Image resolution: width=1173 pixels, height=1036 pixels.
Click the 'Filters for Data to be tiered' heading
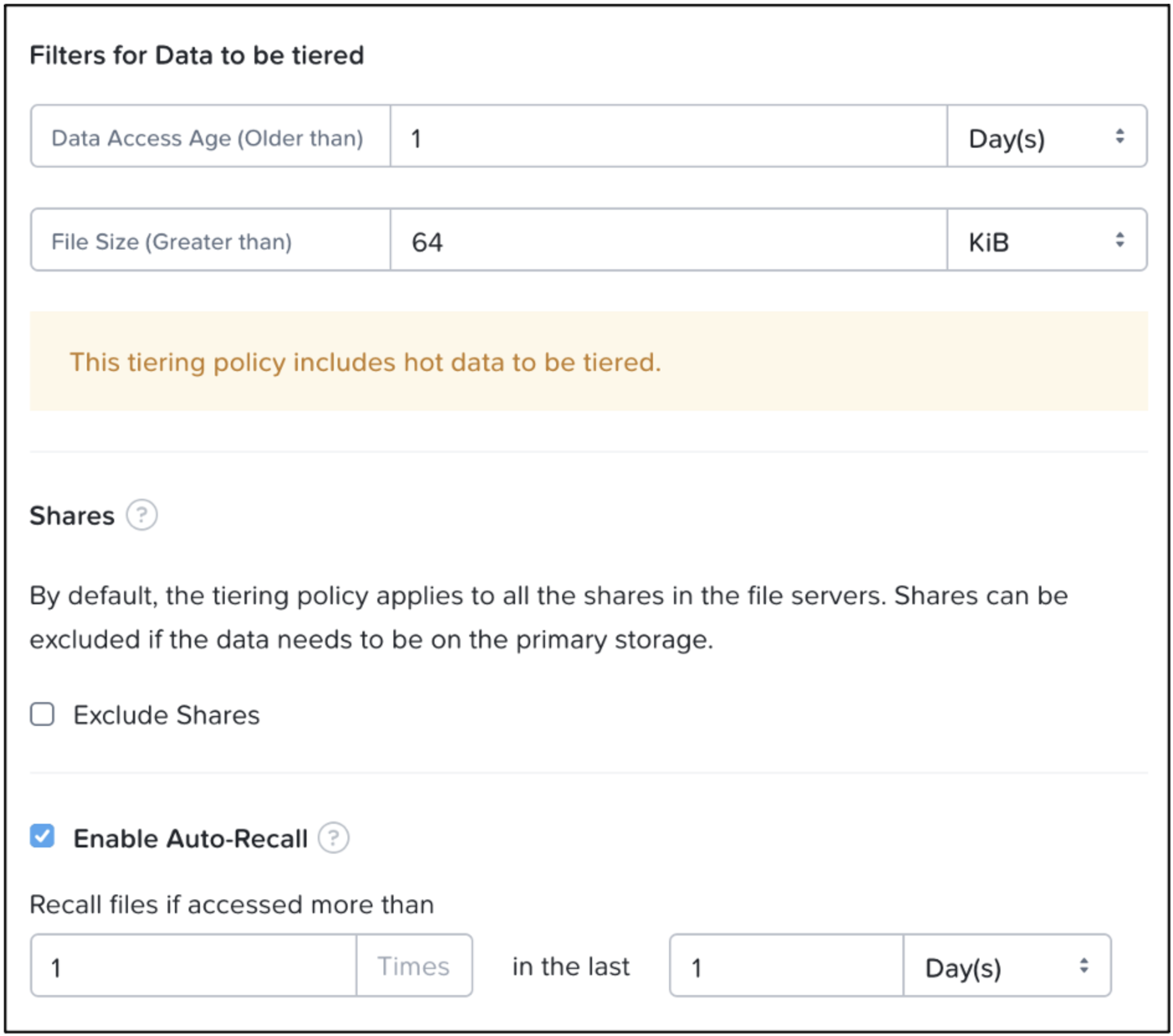(x=197, y=55)
